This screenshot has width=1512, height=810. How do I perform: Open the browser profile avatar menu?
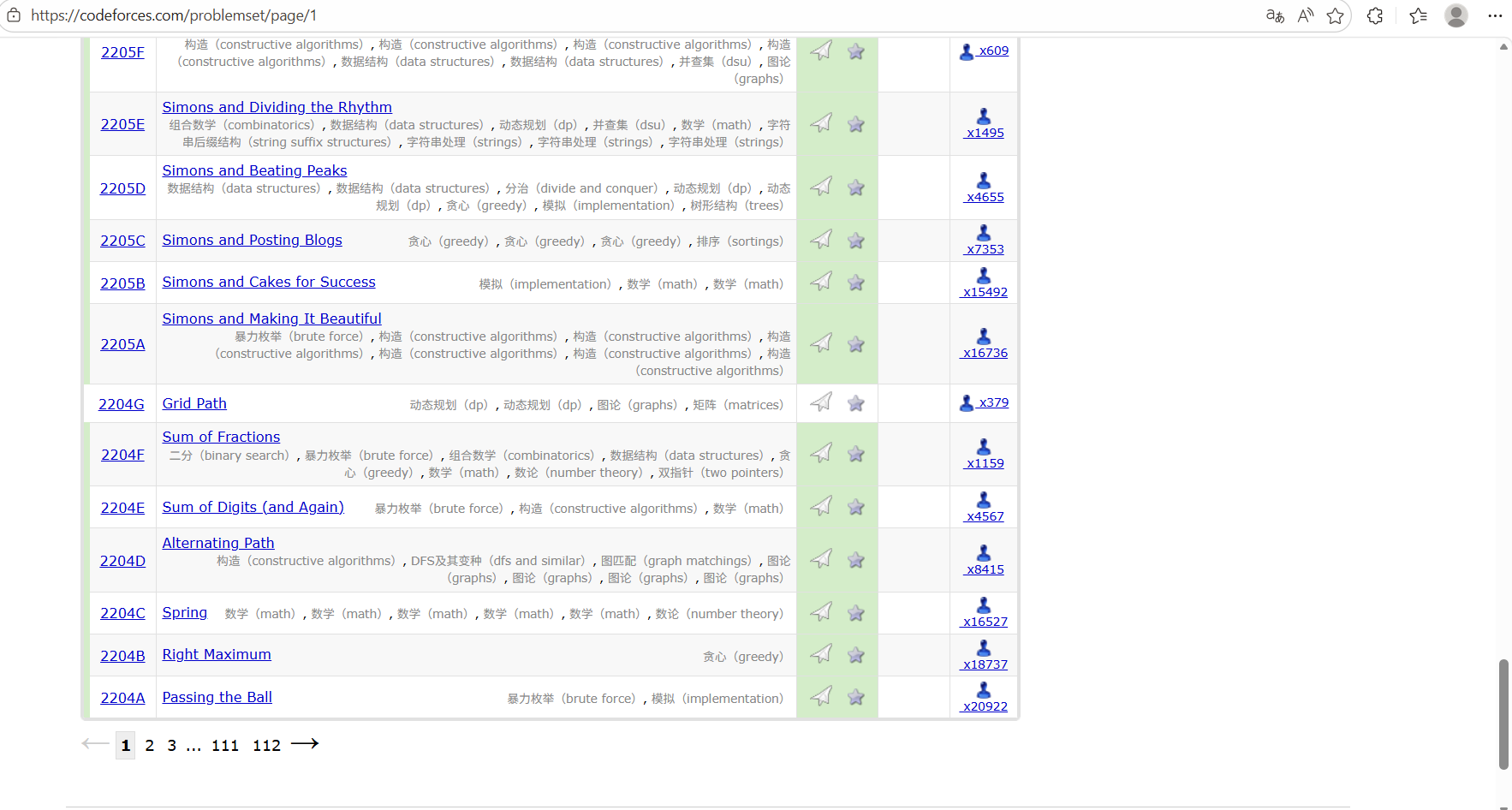(1456, 15)
